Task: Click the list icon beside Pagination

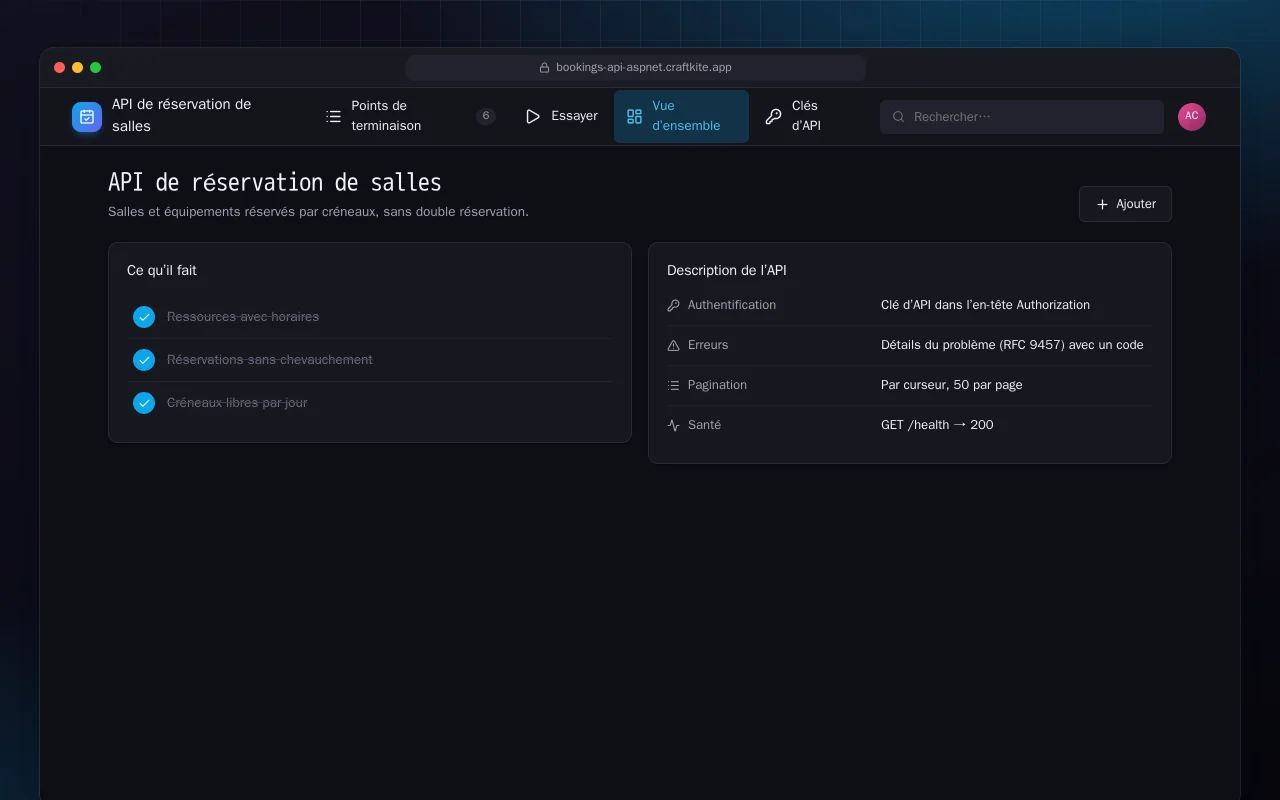Action: (x=674, y=385)
